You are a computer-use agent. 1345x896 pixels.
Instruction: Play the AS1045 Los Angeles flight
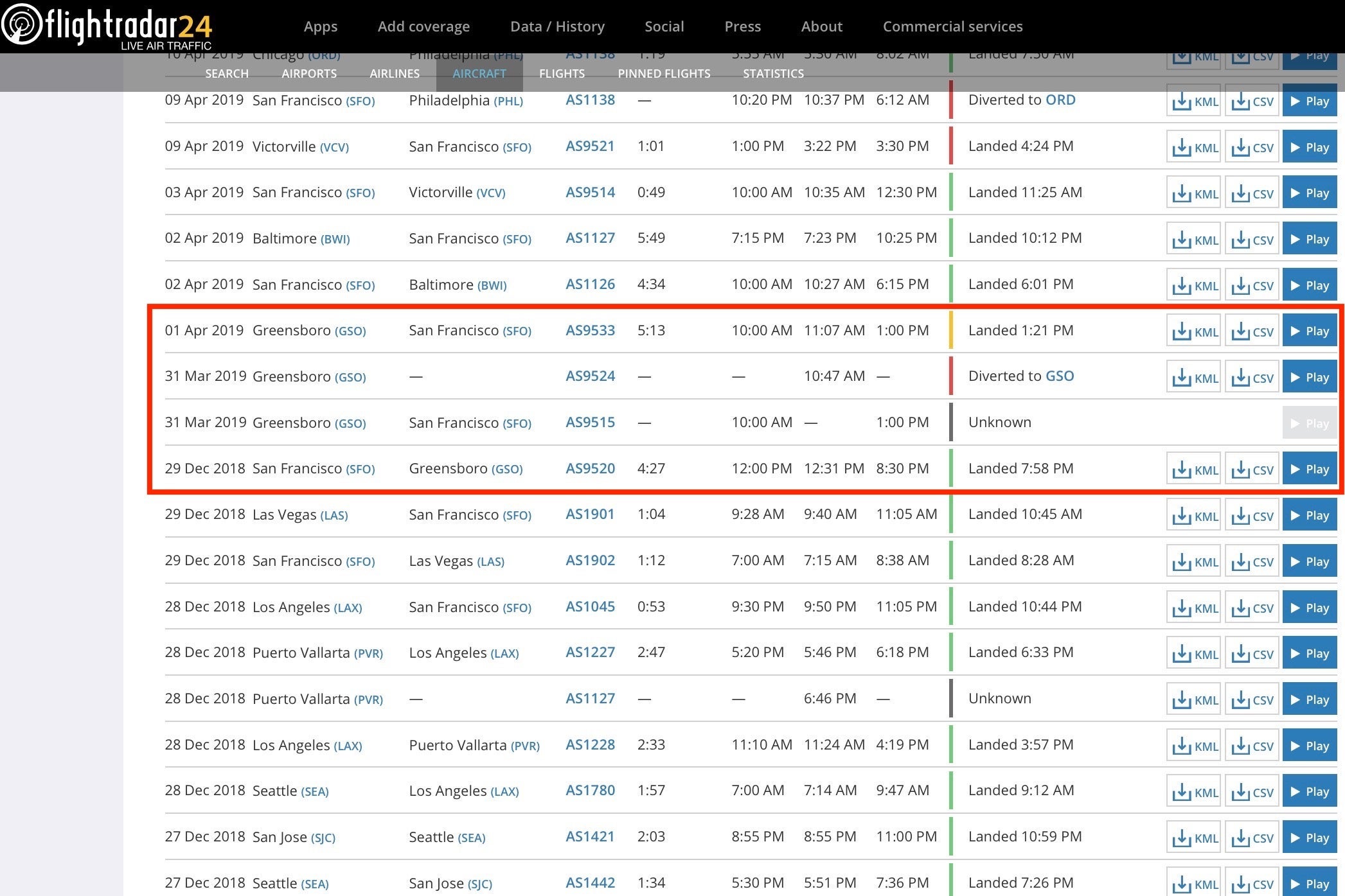(1309, 608)
